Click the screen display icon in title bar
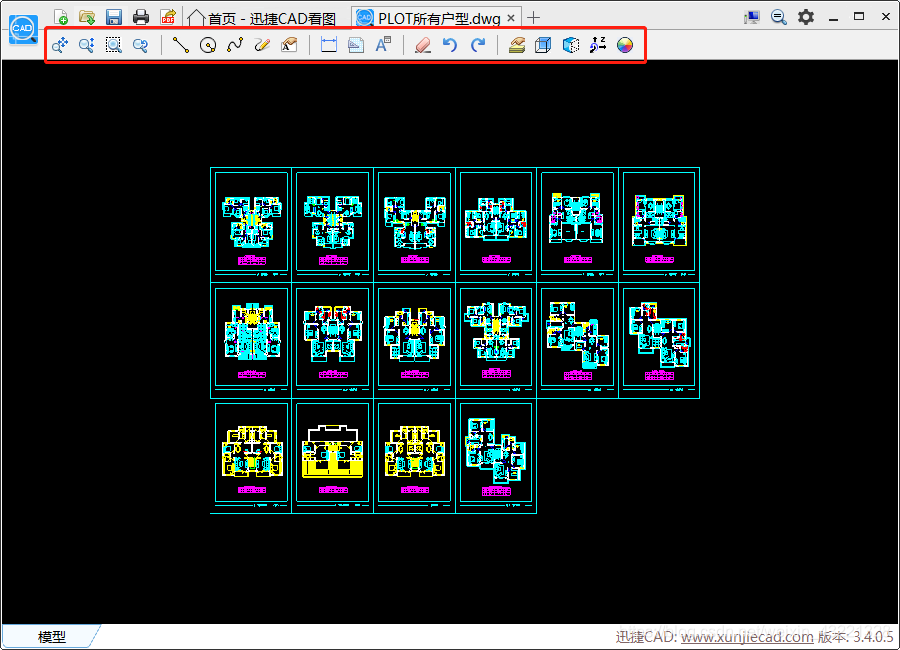 click(x=751, y=17)
